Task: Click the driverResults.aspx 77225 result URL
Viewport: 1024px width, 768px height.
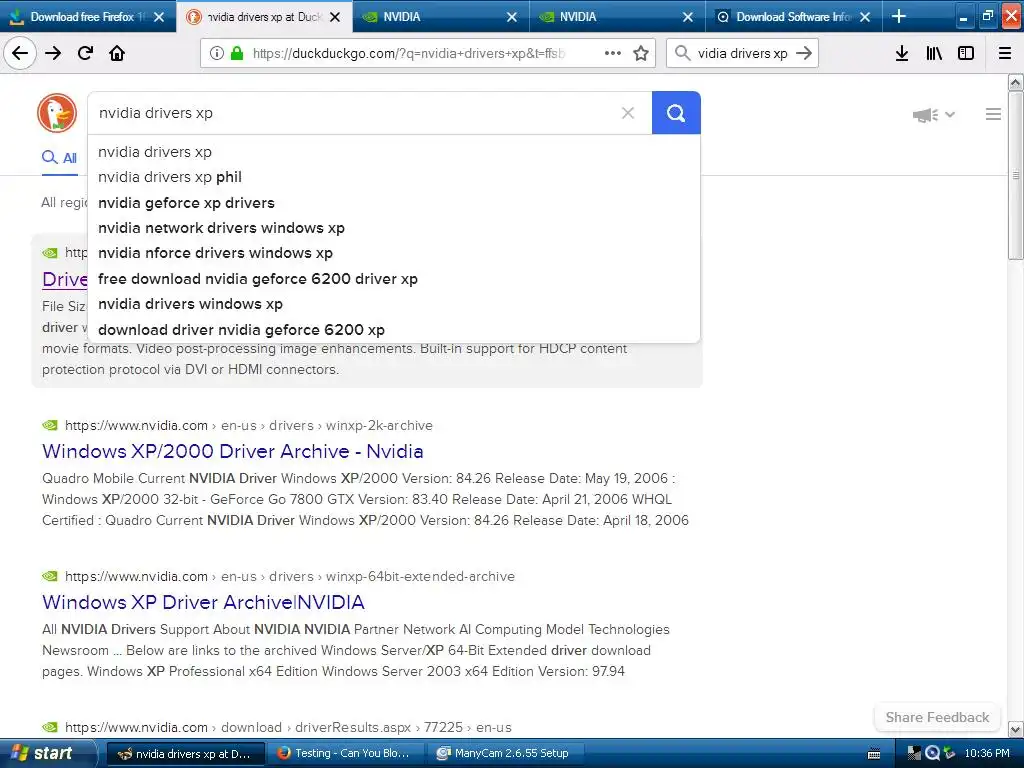Action: [x=288, y=727]
